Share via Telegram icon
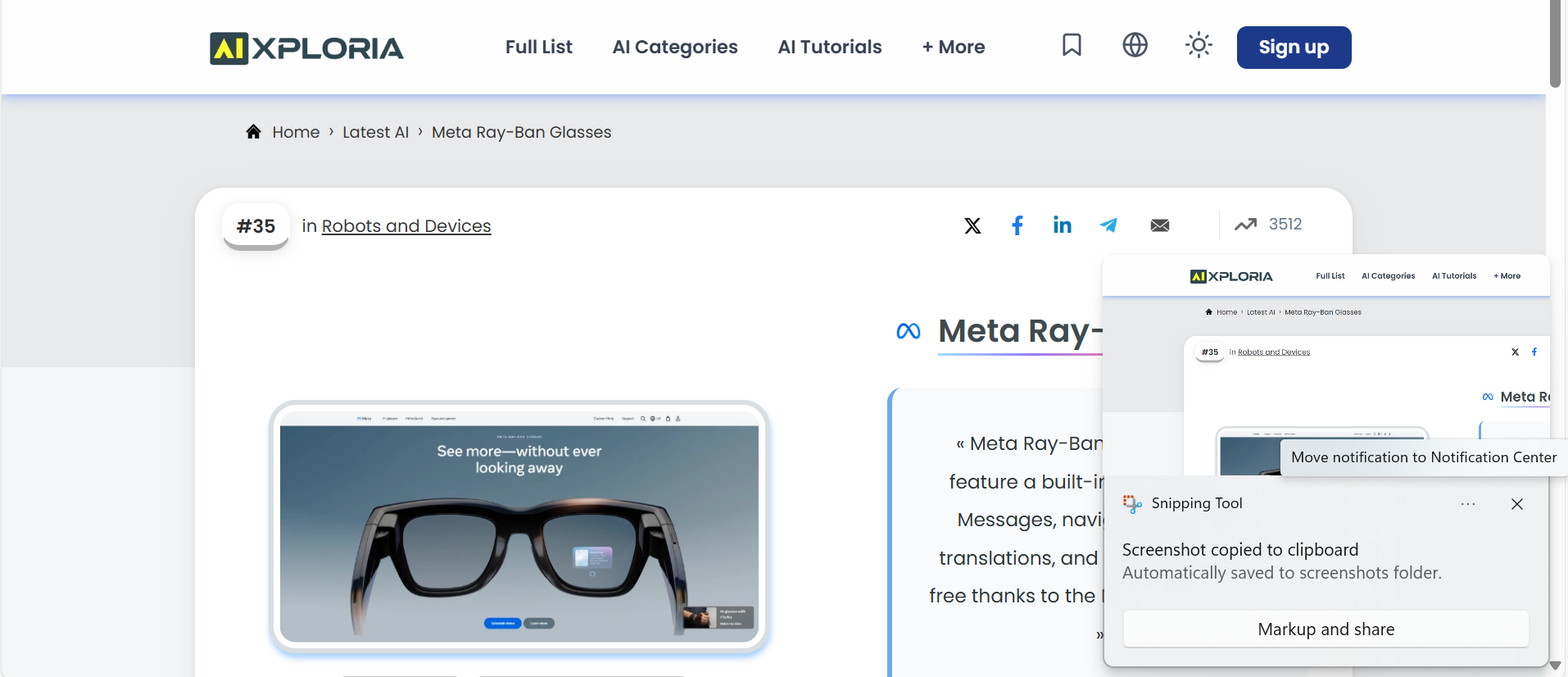 (1108, 225)
